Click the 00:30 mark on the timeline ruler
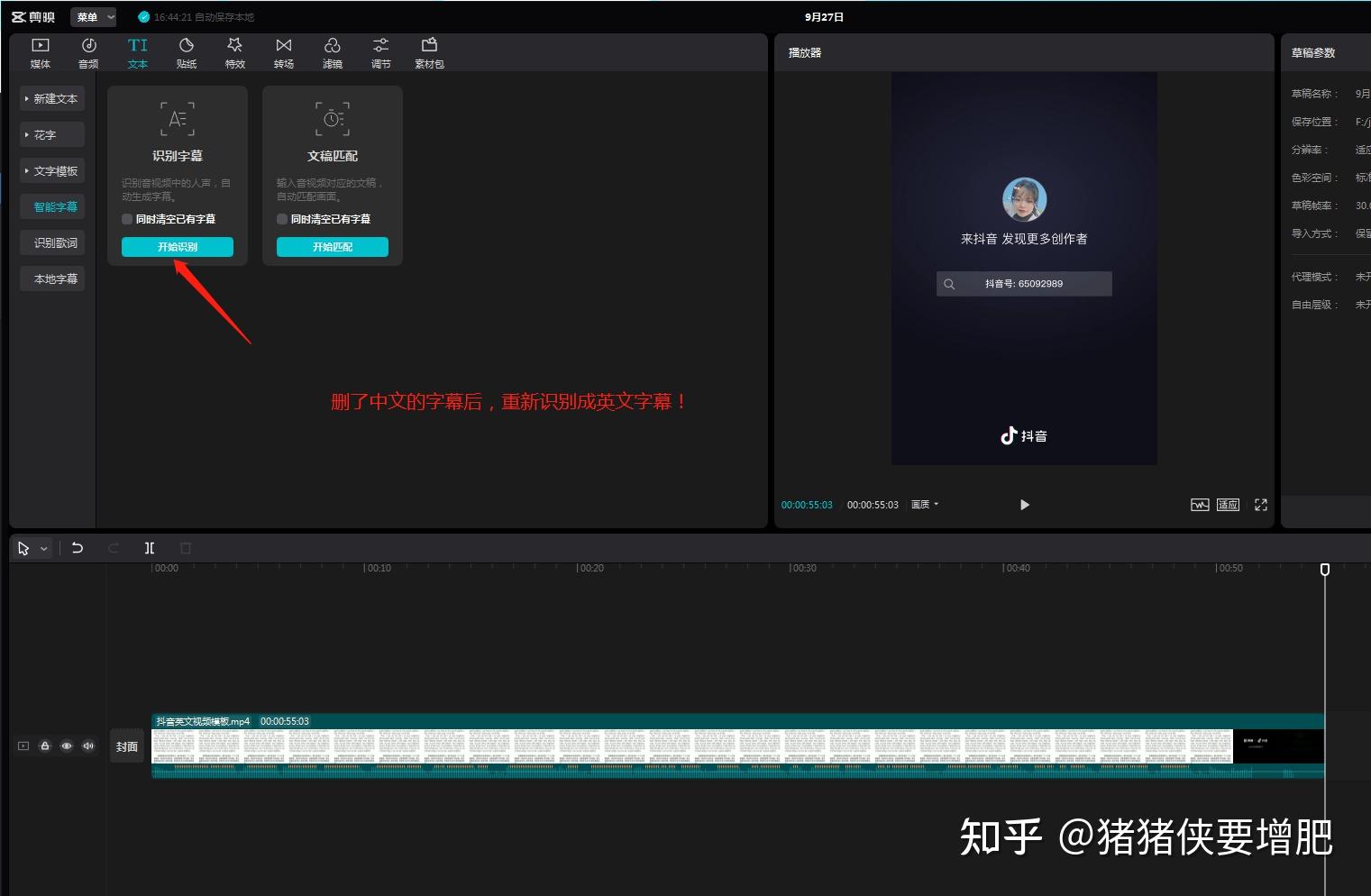Viewport: 1371px width, 896px height. pos(805,568)
